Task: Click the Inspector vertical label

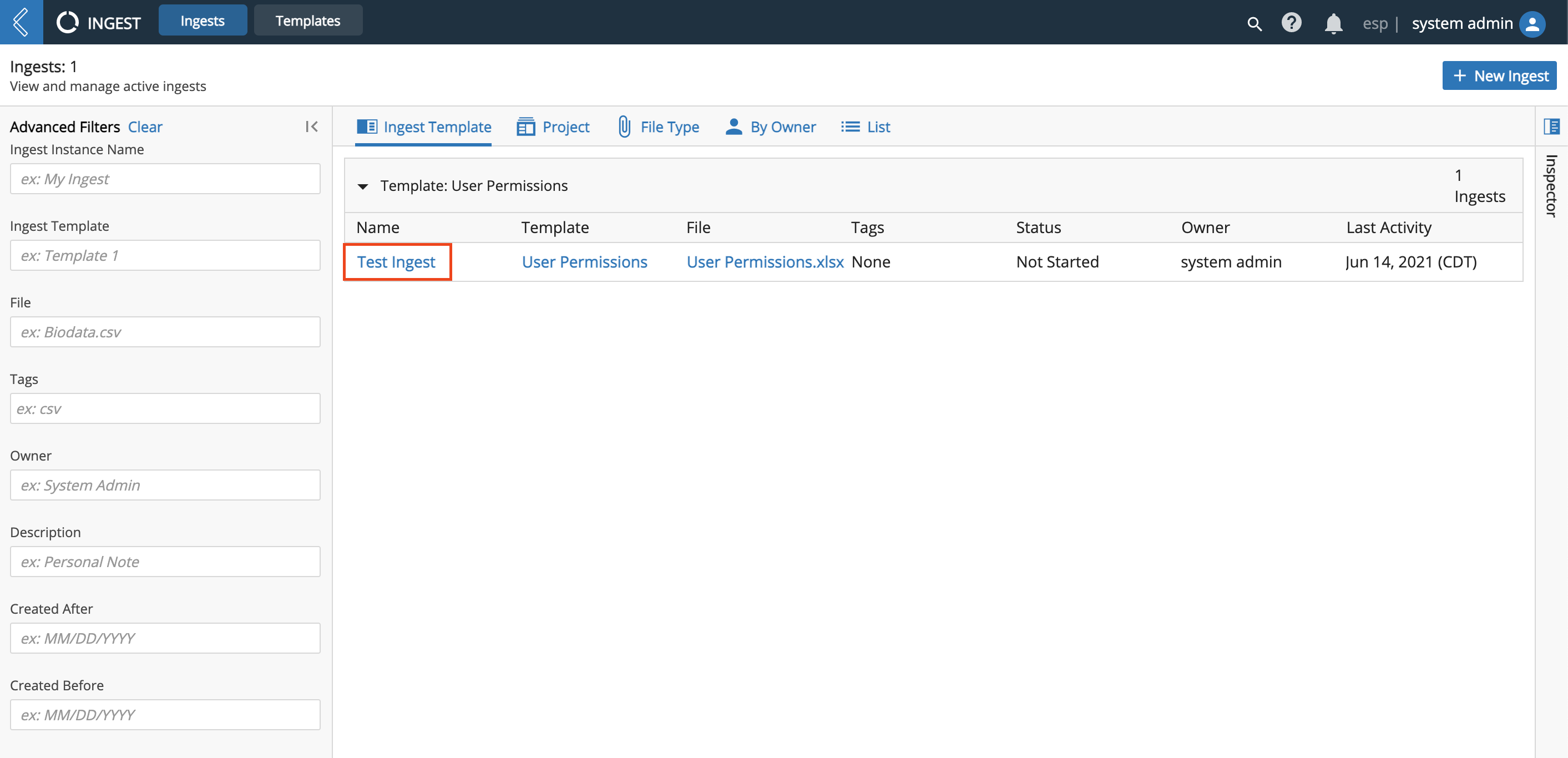Action: [1551, 186]
